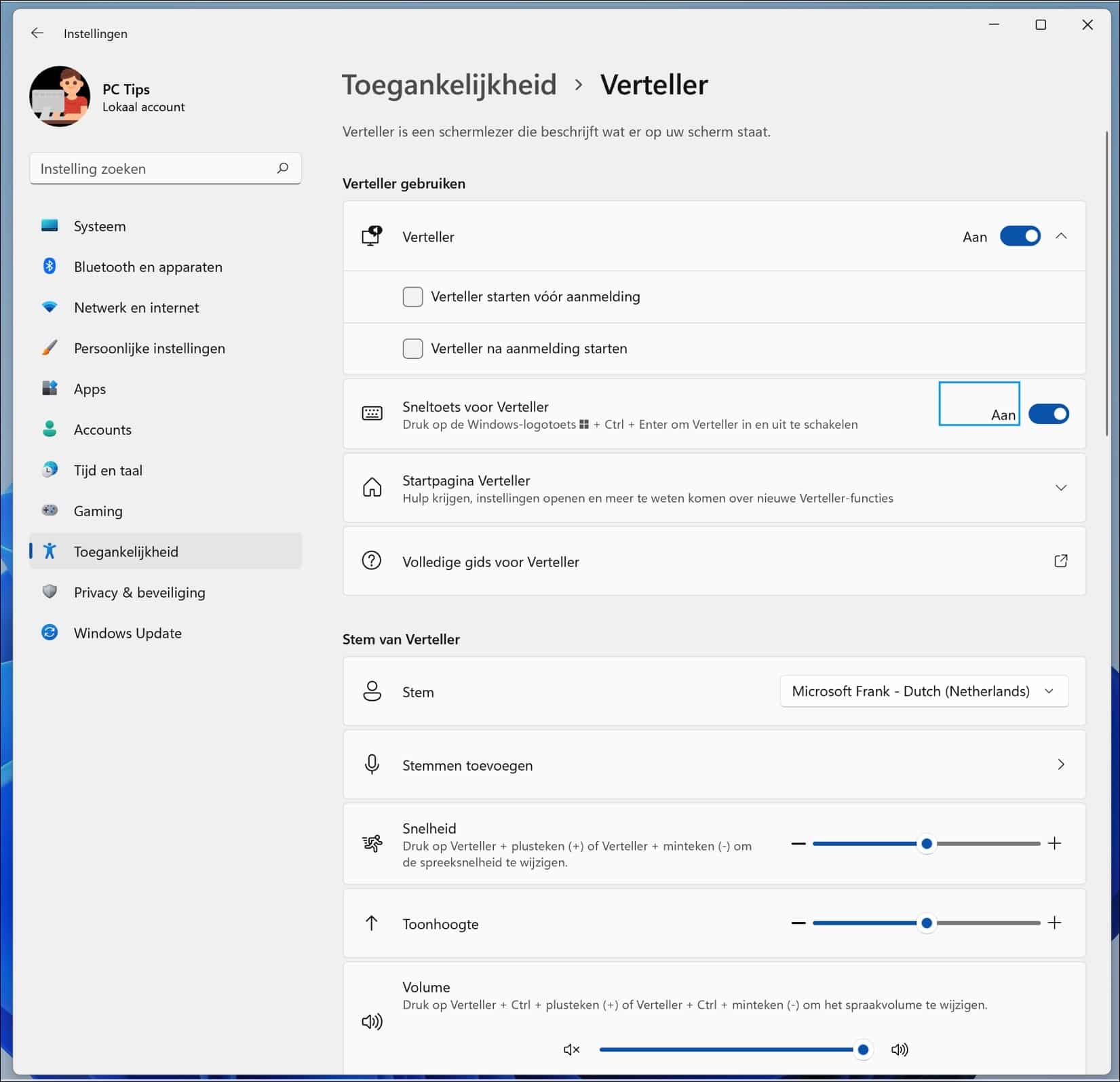Adjust the Snelheid speech rate slider

pos(927,843)
